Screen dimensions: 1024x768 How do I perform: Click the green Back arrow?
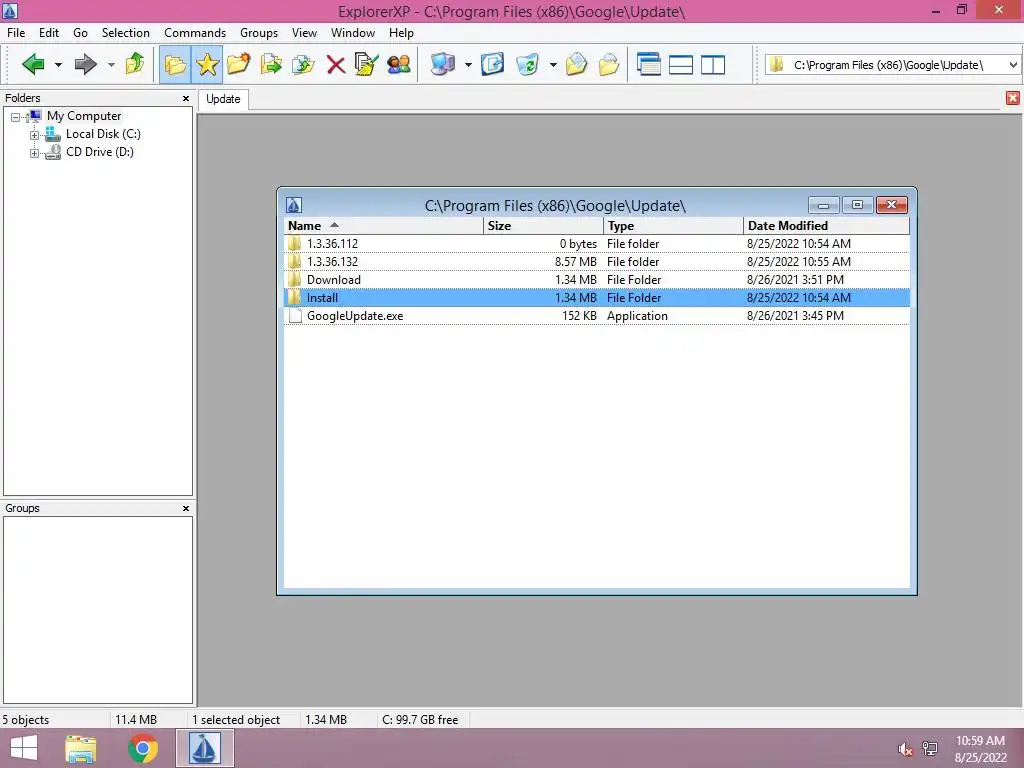[33, 64]
